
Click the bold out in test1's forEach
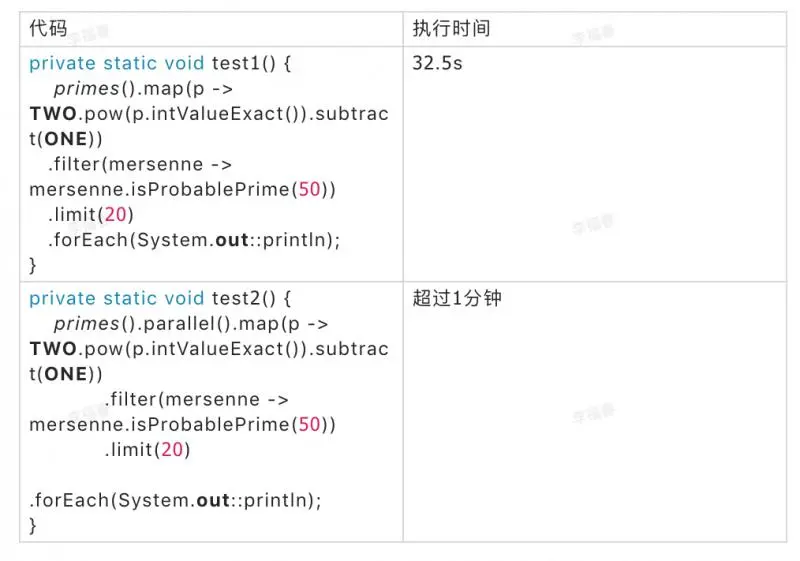233,239
